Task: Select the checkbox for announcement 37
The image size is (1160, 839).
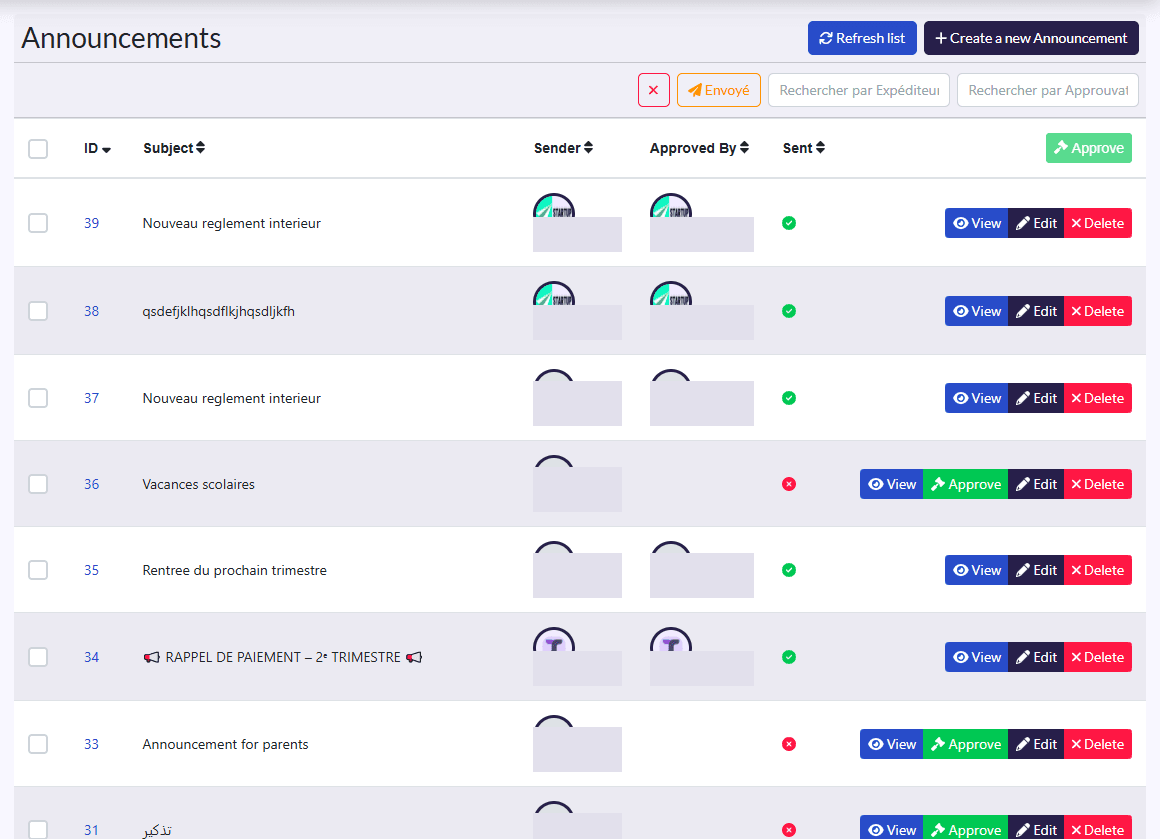Action: [x=38, y=398]
